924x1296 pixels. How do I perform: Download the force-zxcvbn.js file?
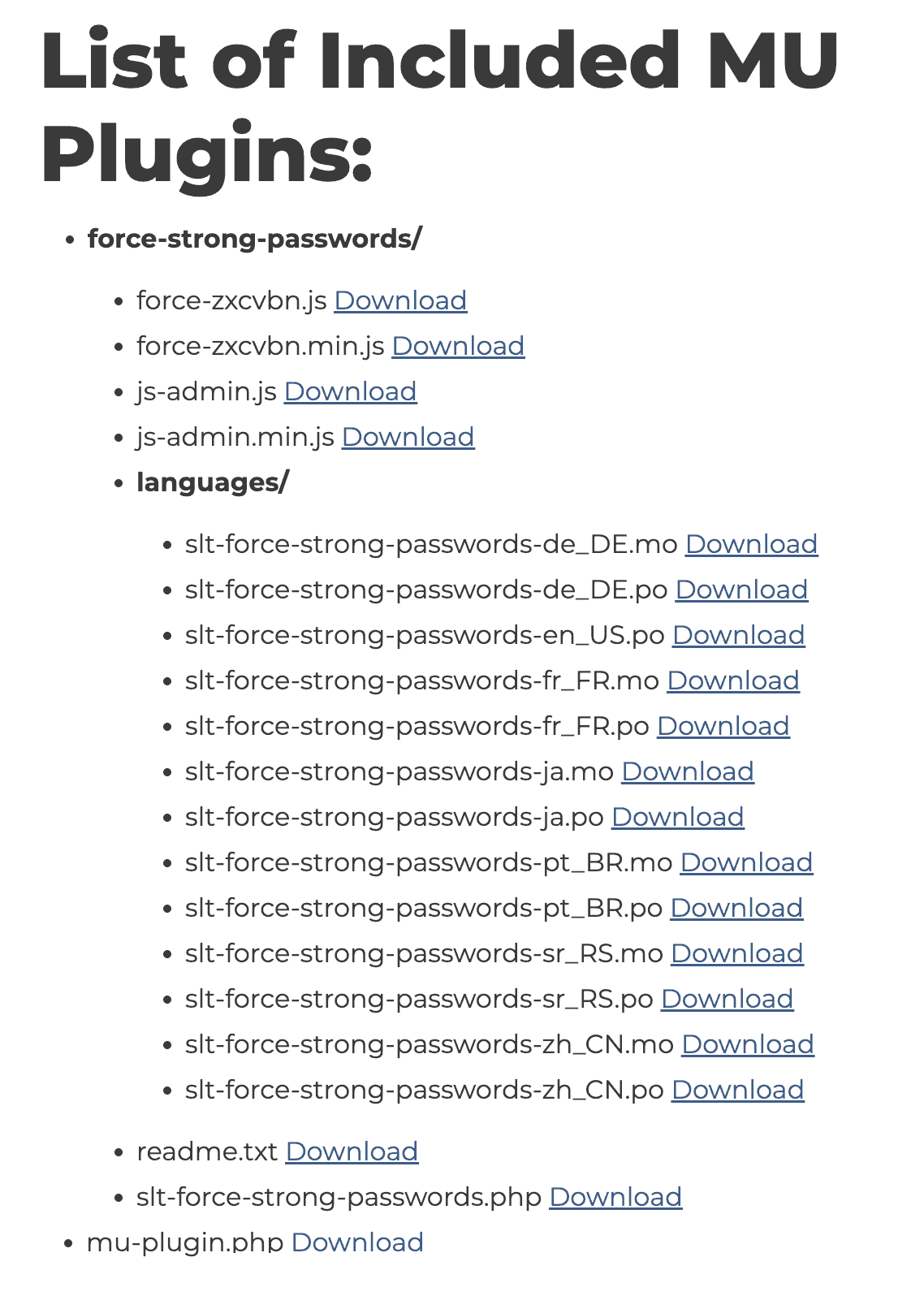click(400, 300)
